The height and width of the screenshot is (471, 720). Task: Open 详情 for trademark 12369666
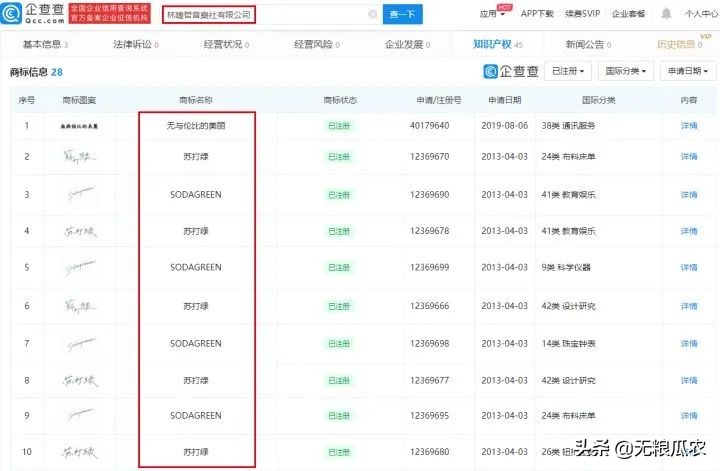point(689,306)
